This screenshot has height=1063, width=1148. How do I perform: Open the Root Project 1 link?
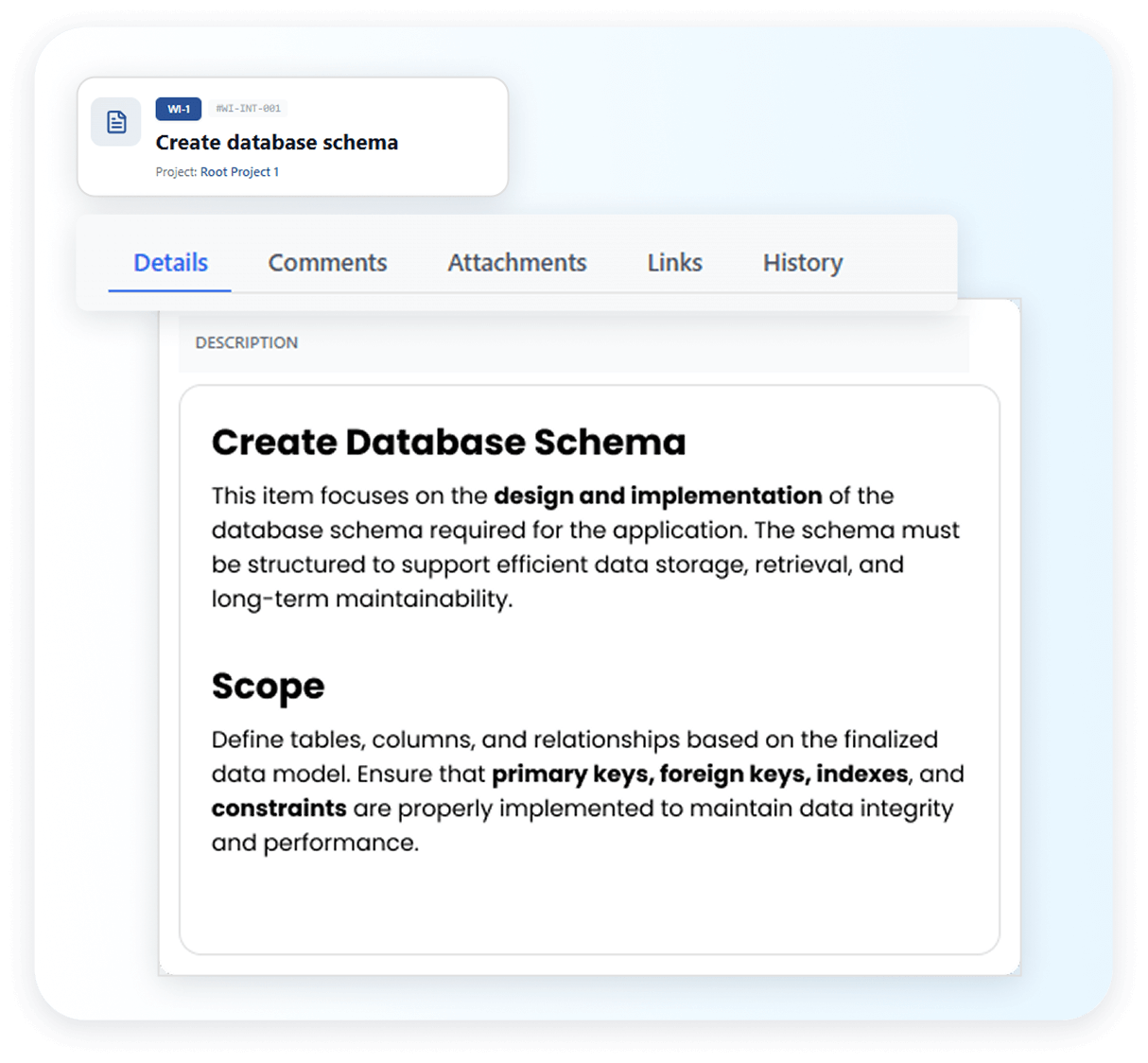click(239, 172)
